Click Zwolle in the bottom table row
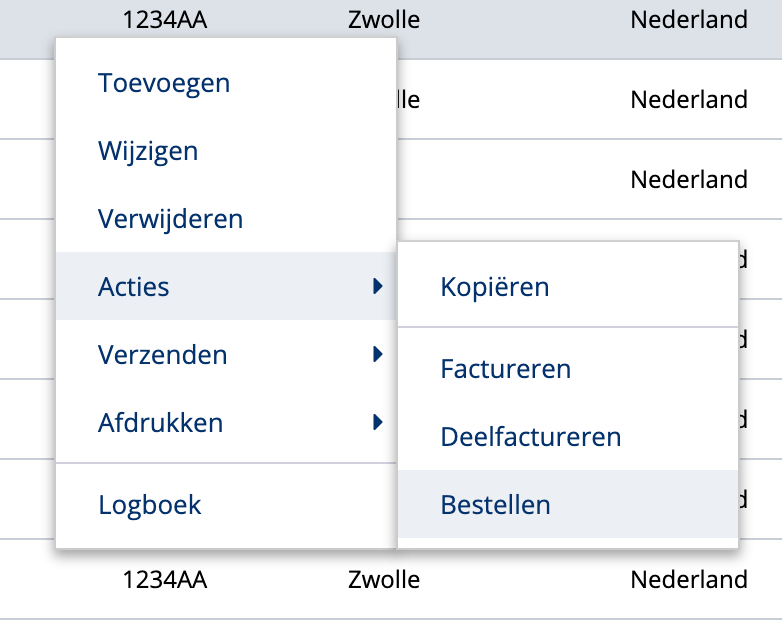The height and width of the screenshot is (624, 782). (384, 579)
